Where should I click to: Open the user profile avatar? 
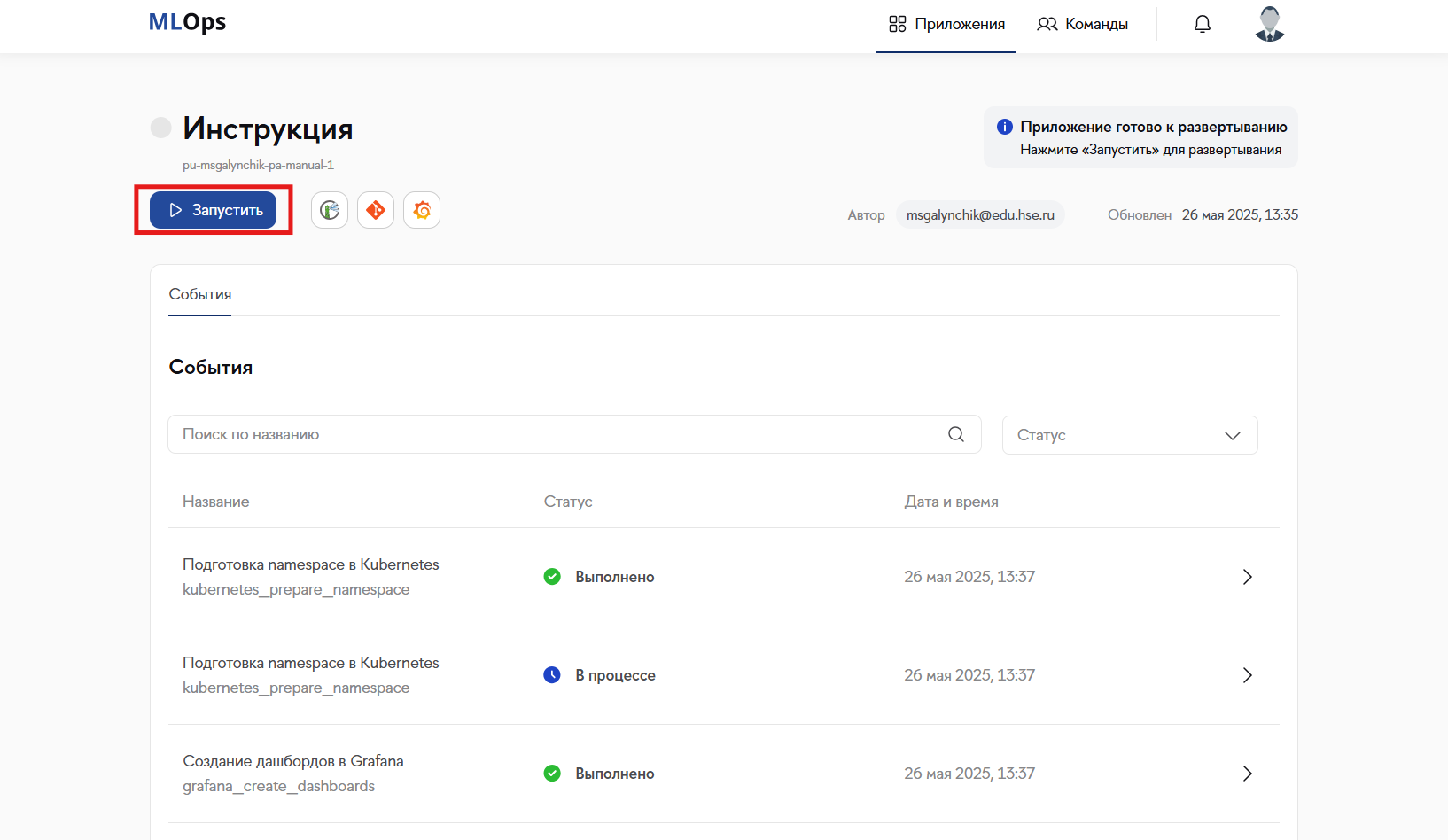click(1269, 24)
